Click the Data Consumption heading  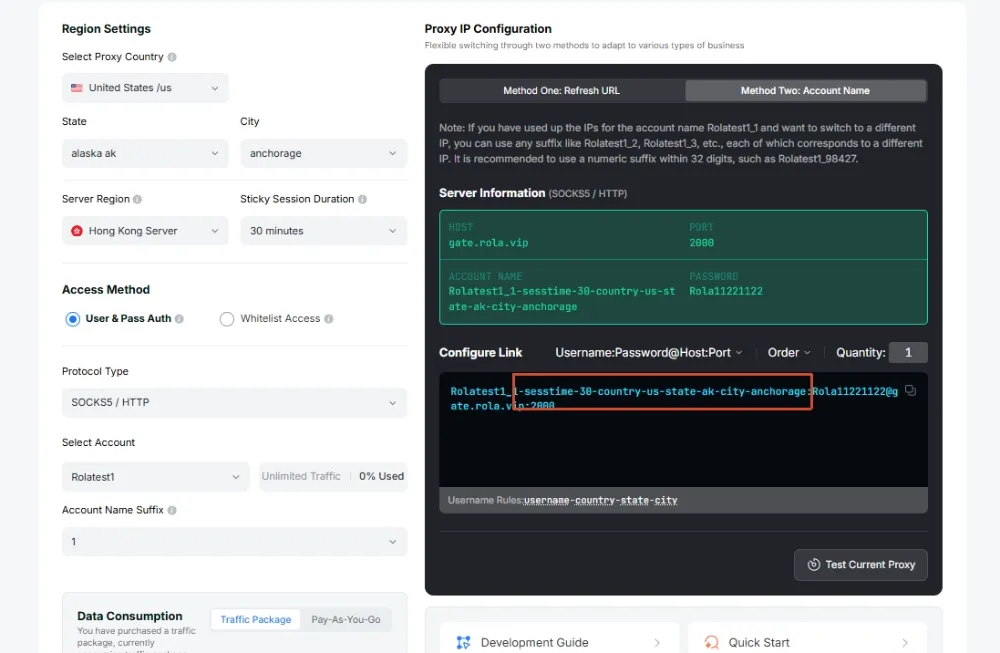click(x=129, y=616)
